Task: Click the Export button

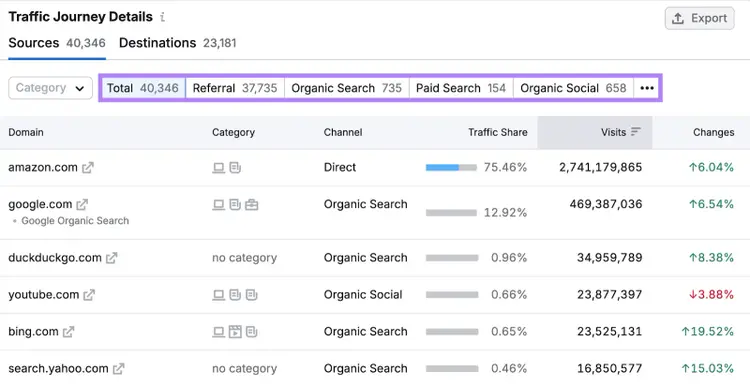Action: pos(699,18)
